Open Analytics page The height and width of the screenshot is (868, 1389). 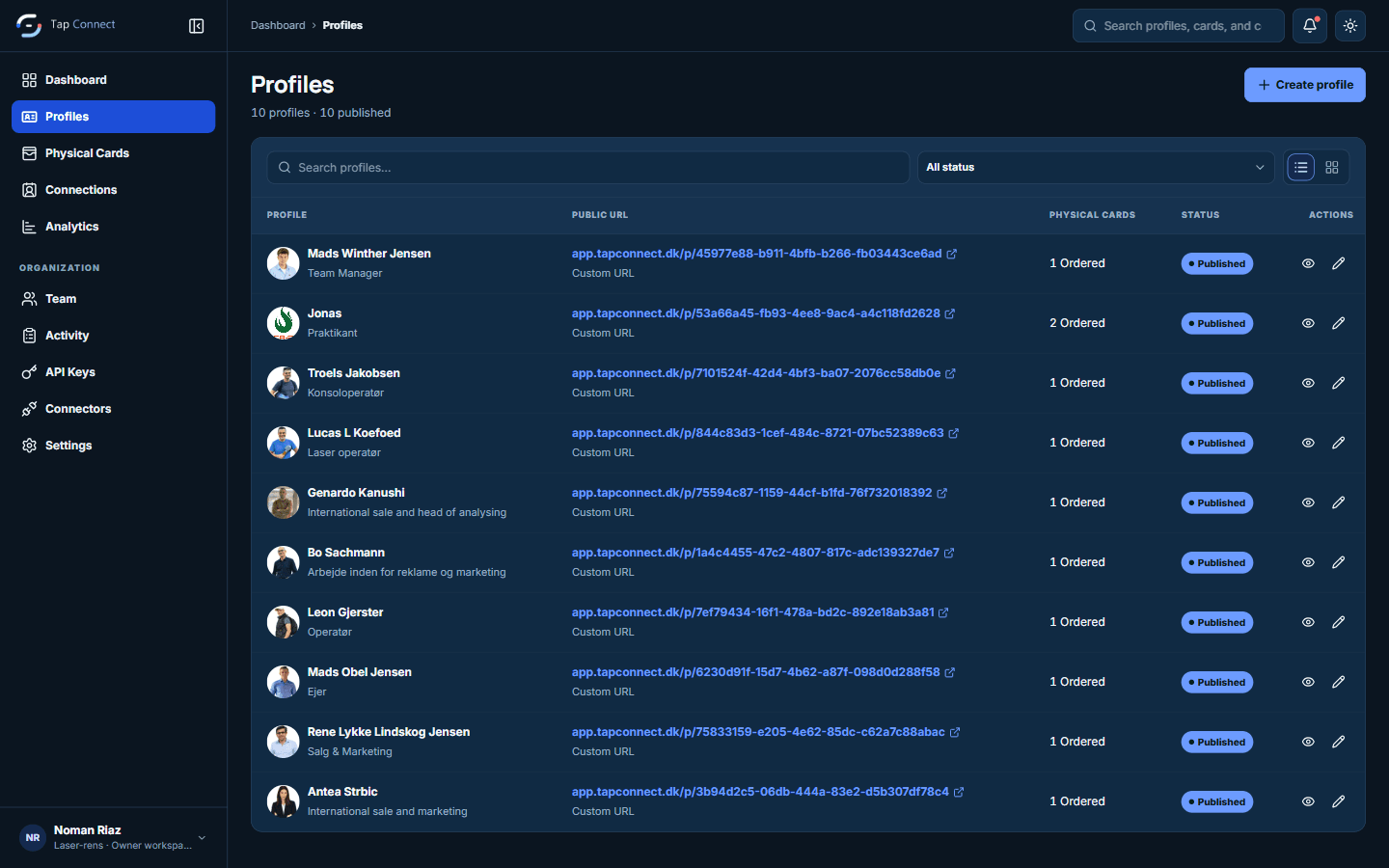[114, 227]
